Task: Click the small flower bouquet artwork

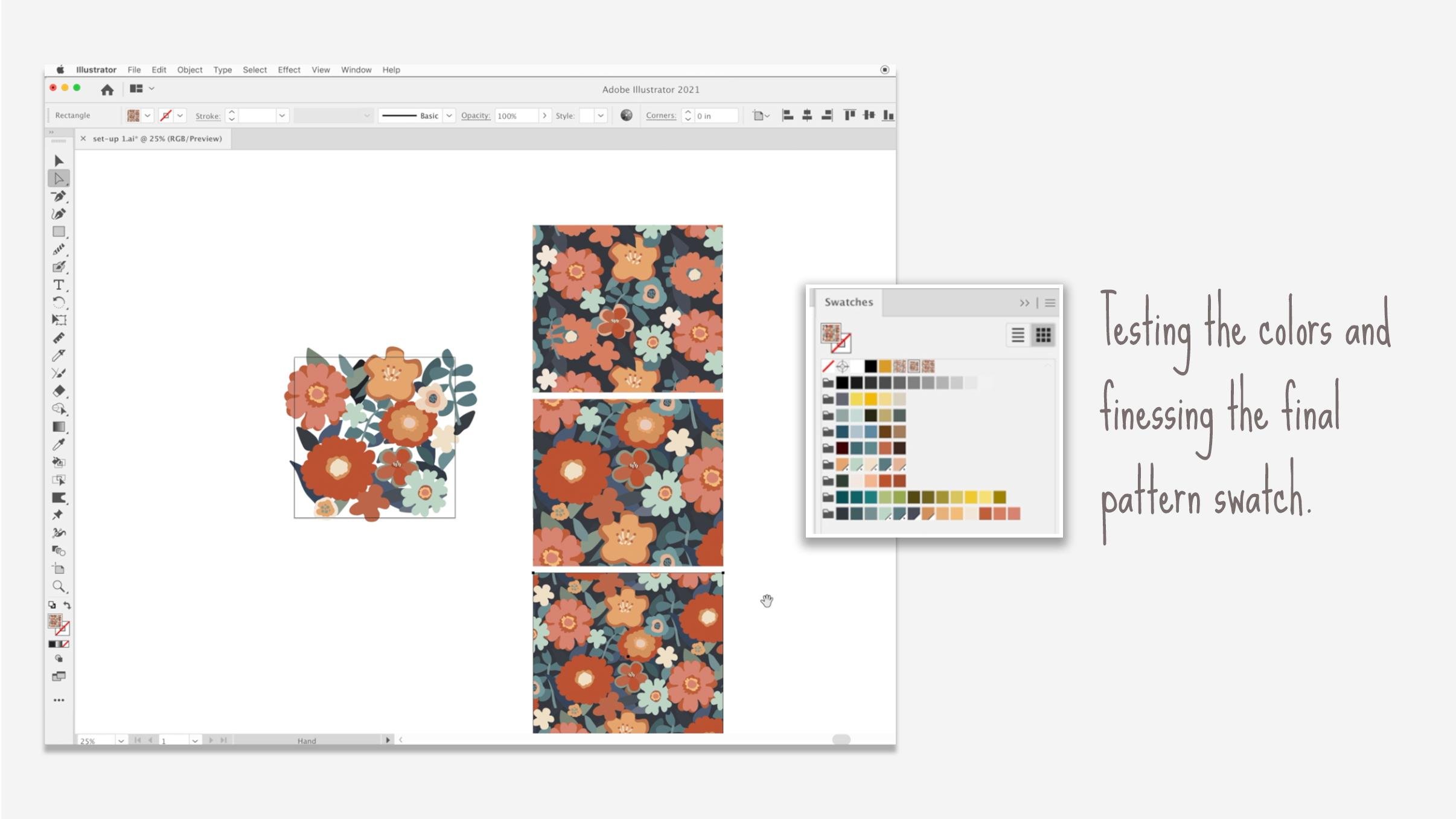Action: [380, 434]
